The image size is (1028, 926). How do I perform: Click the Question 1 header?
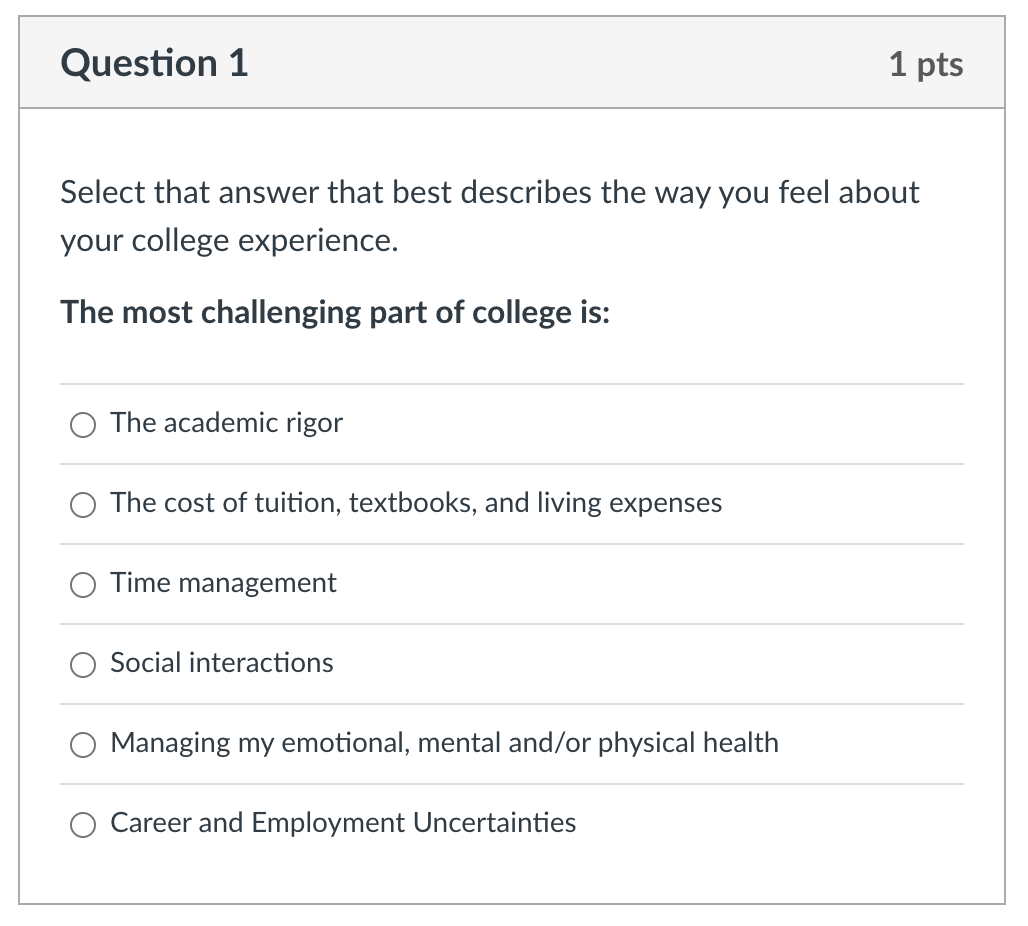tap(153, 62)
